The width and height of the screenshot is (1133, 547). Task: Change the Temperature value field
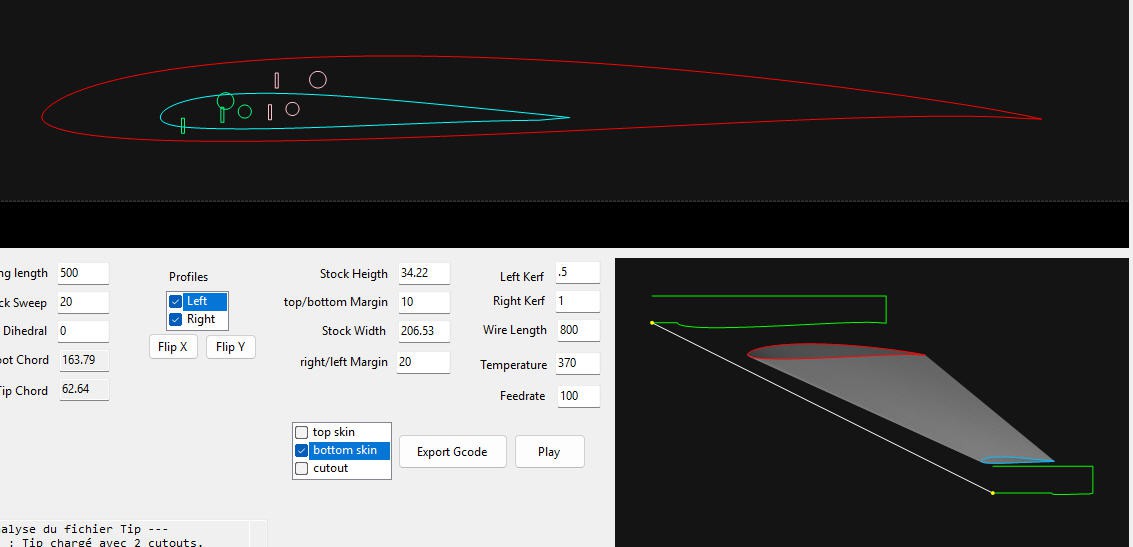click(x=577, y=364)
